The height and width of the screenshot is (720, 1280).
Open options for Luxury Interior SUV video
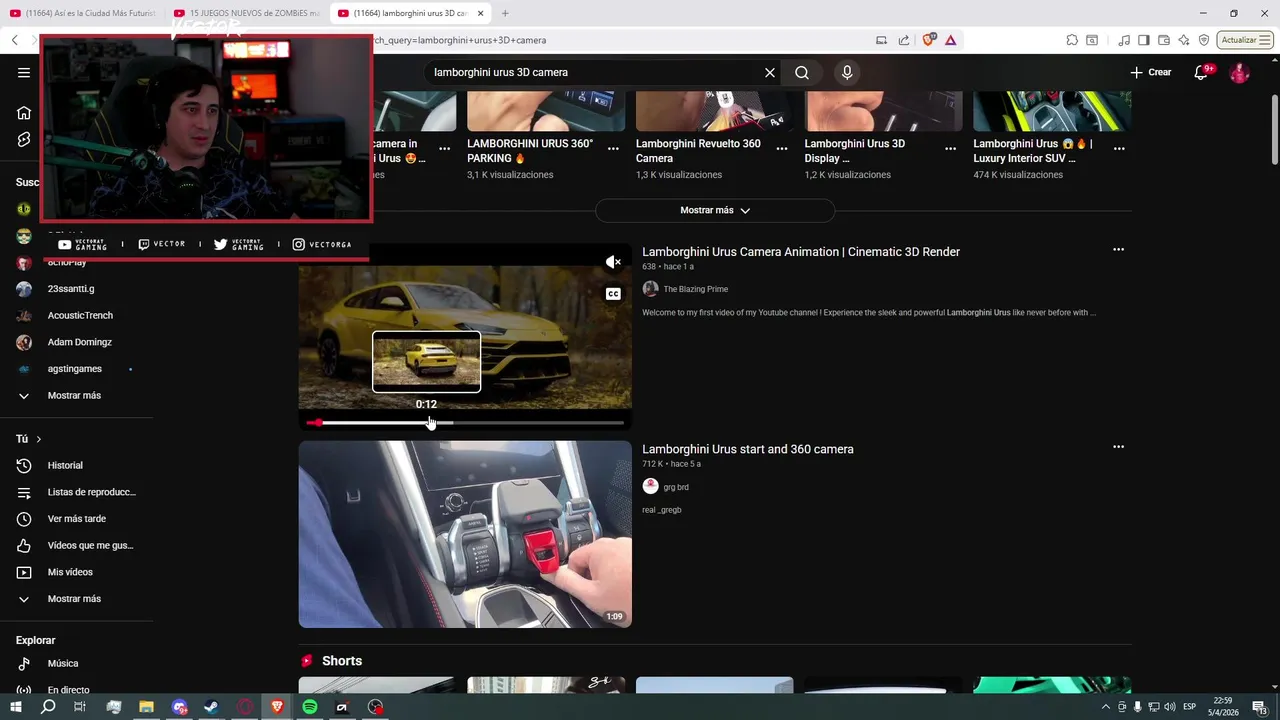point(1119,148)
